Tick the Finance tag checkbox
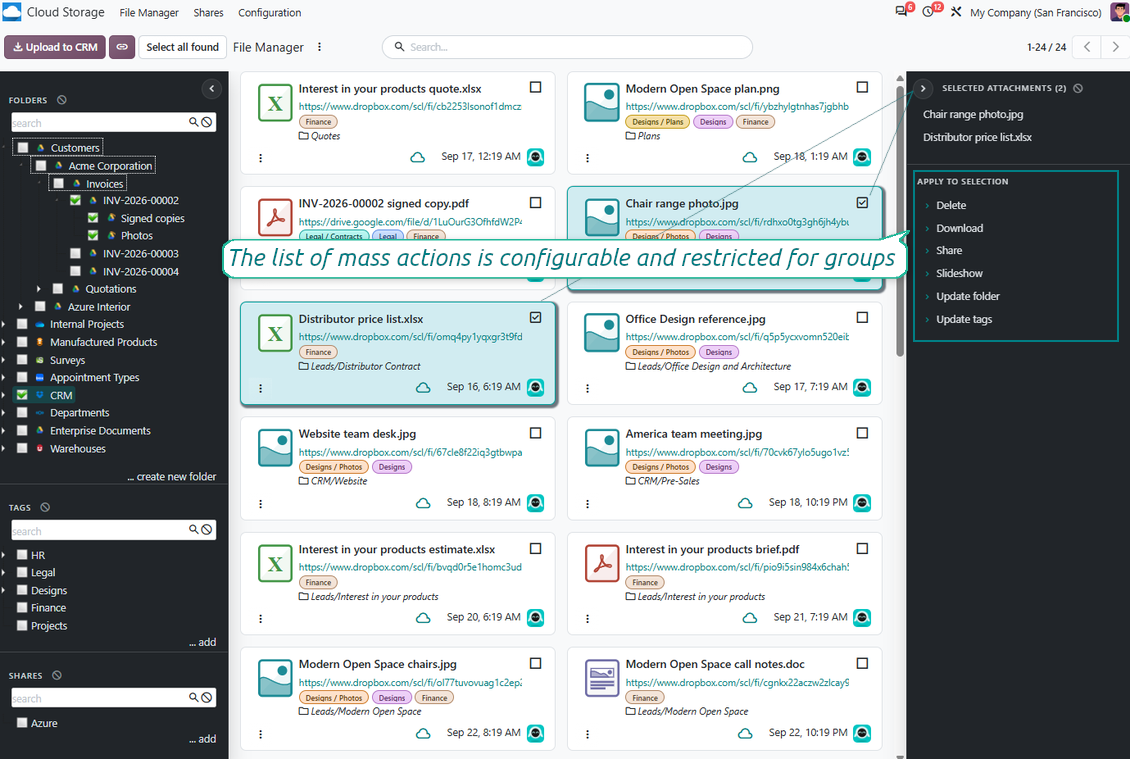Image resolution: width=1130 pixels, height=759 pixels. pos(22,608)
